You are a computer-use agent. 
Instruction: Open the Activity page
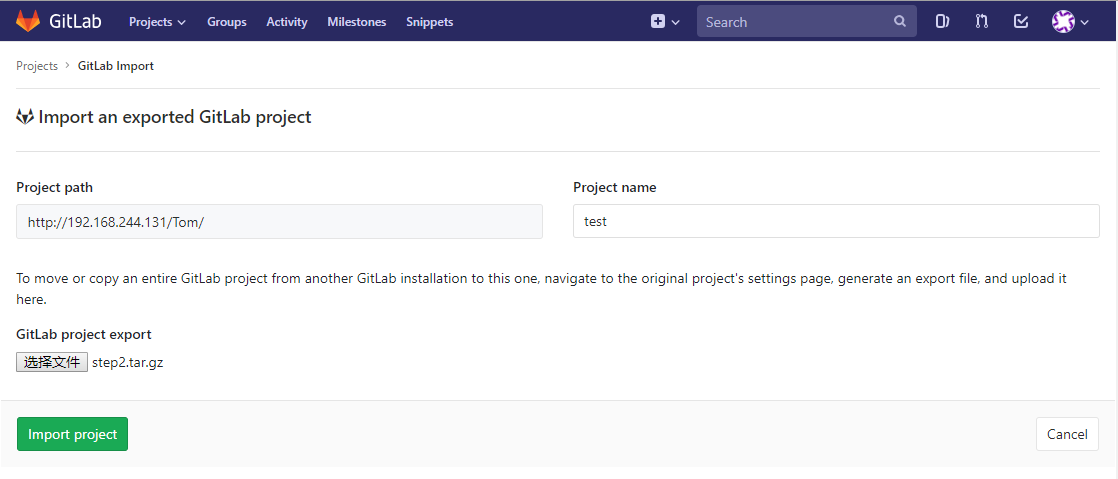coord(287,22)
